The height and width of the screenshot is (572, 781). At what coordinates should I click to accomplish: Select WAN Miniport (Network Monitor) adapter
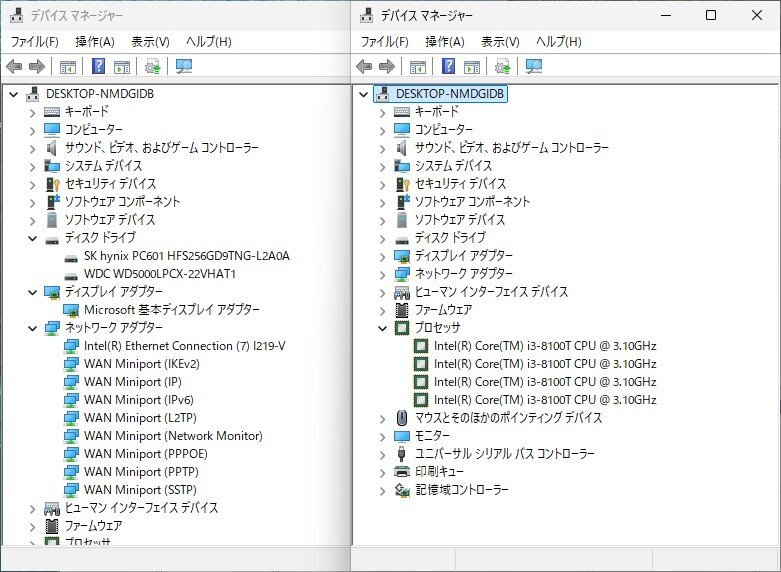(x=173, y=435)
